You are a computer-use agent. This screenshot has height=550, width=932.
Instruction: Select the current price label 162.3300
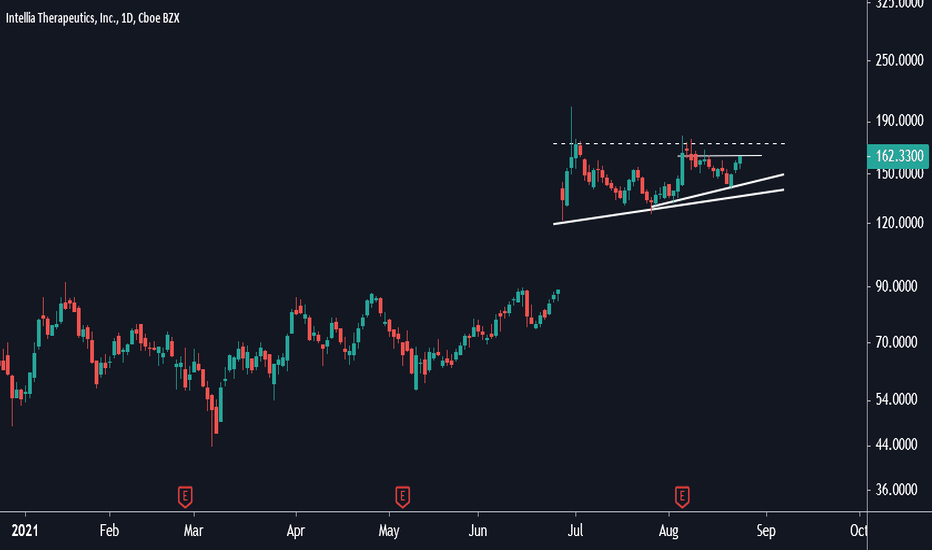coord(898,156)
